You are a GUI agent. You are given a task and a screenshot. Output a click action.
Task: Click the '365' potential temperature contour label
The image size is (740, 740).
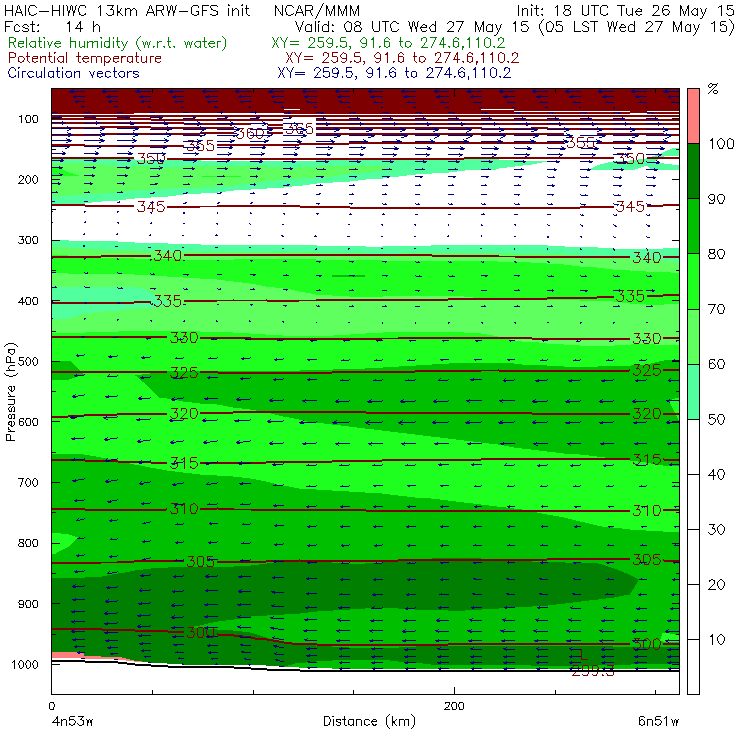(299, 128)
